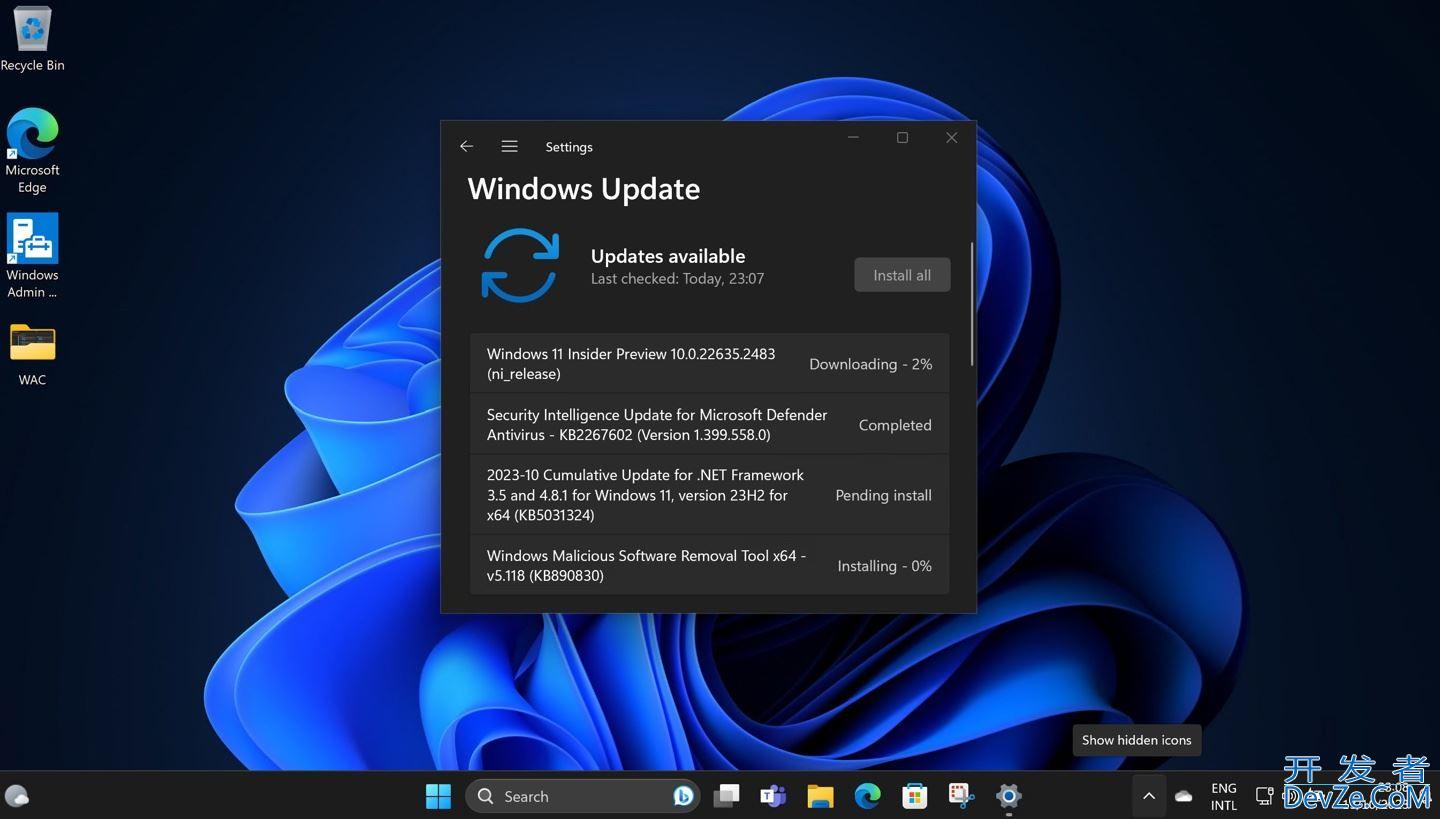Image resolution: width=1440 pixels, height=819 pixels.
Task: Open Snipping Tool from the taskbar
Action: coord(961,796)
